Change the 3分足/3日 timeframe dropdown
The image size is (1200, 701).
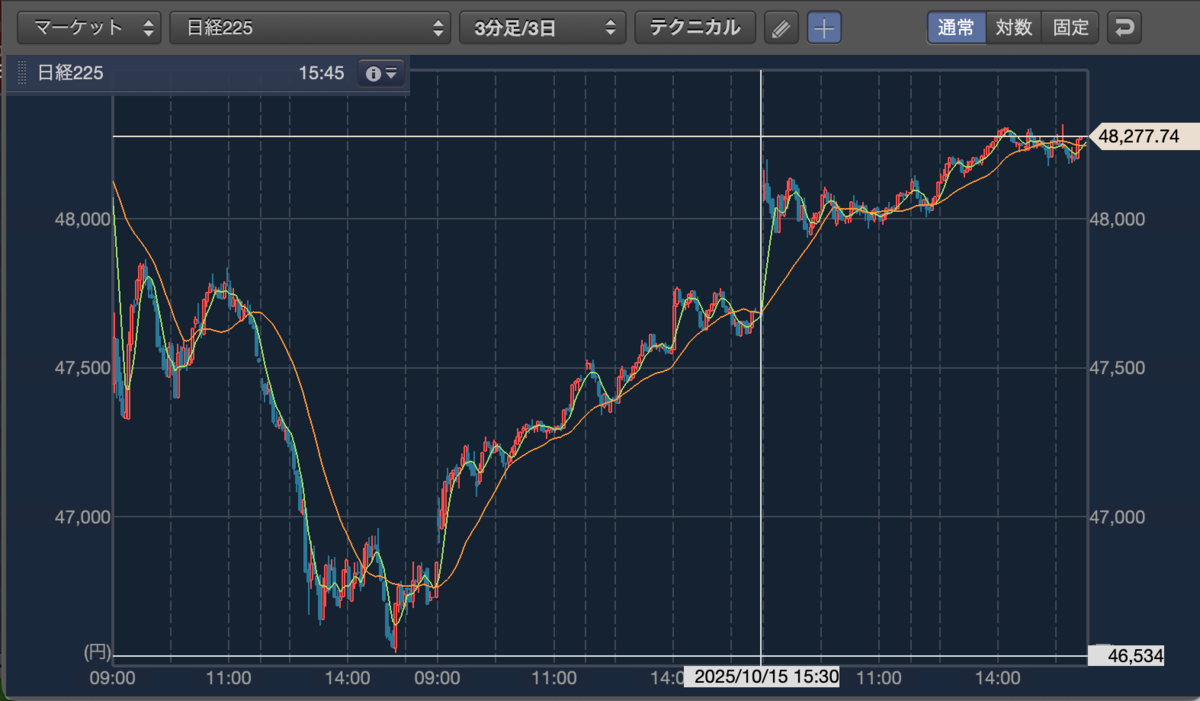coord(542,28)
